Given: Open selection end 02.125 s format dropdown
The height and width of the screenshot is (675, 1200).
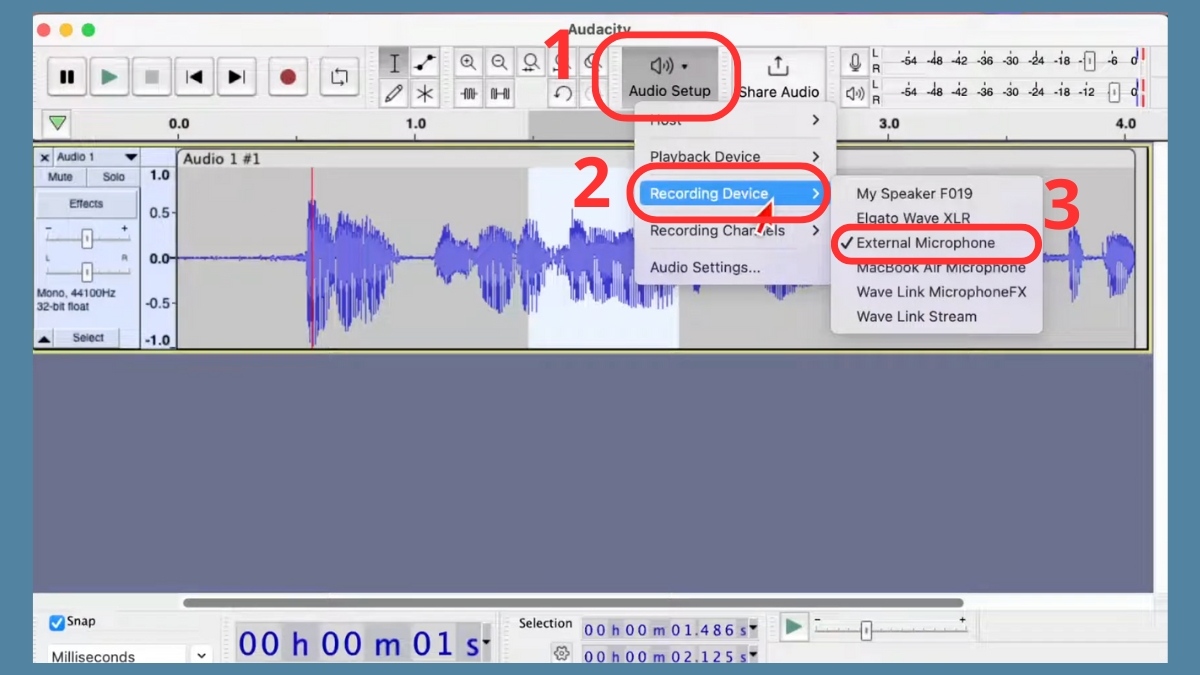Looking at the screenshot, I should click(x=752, y=657).
